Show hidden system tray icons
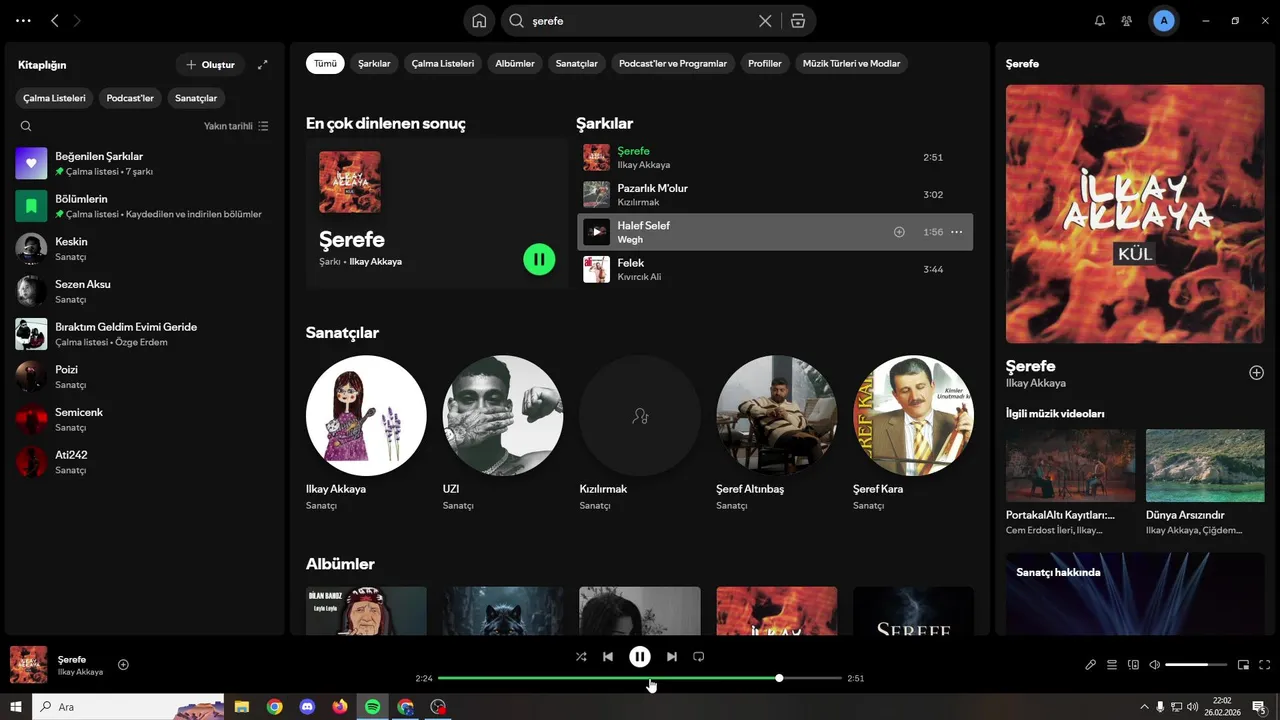Screen dimensions: 1280x720 [x=1143, y=707]
